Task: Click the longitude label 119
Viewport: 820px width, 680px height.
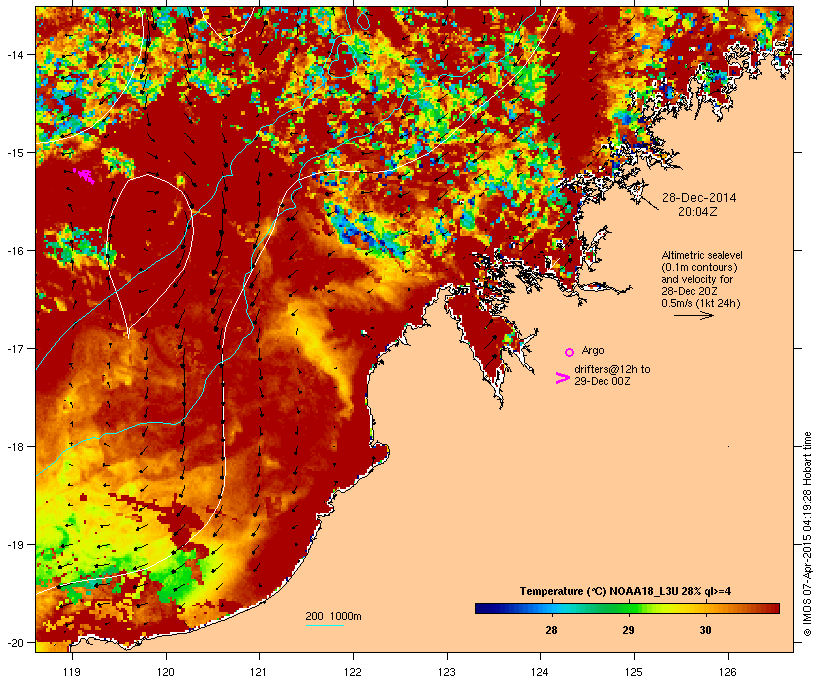Action: click(72, 672)
